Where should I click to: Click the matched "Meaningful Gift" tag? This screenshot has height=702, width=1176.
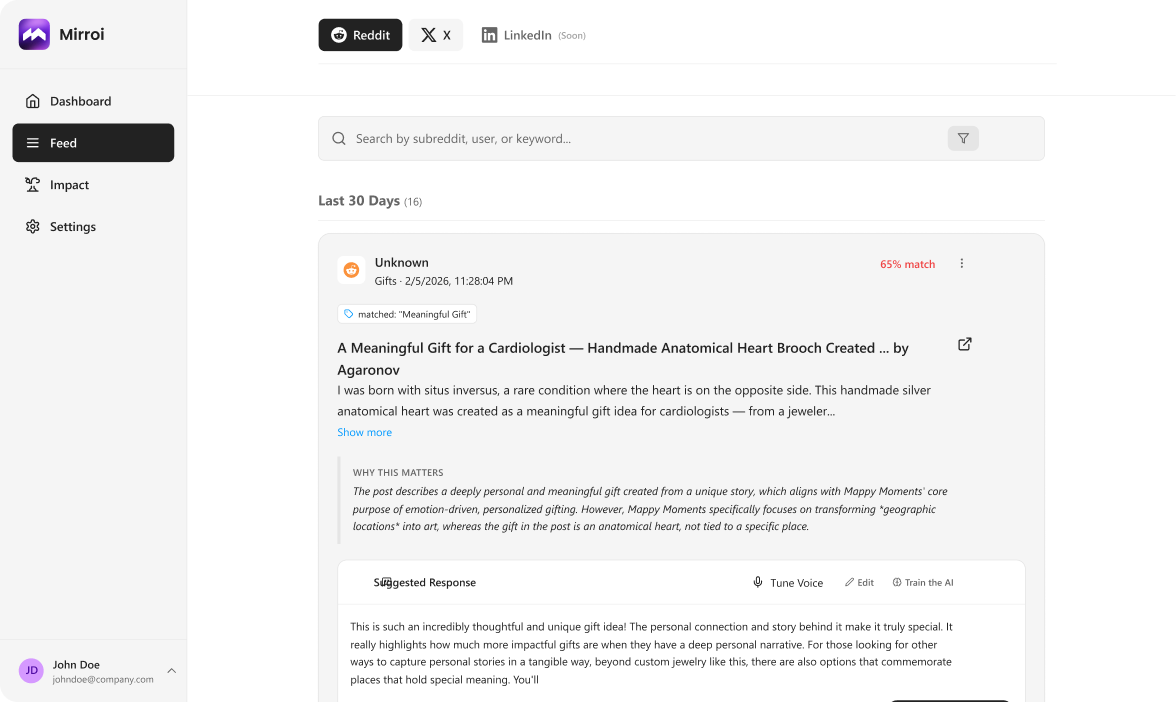coord(407,314)
